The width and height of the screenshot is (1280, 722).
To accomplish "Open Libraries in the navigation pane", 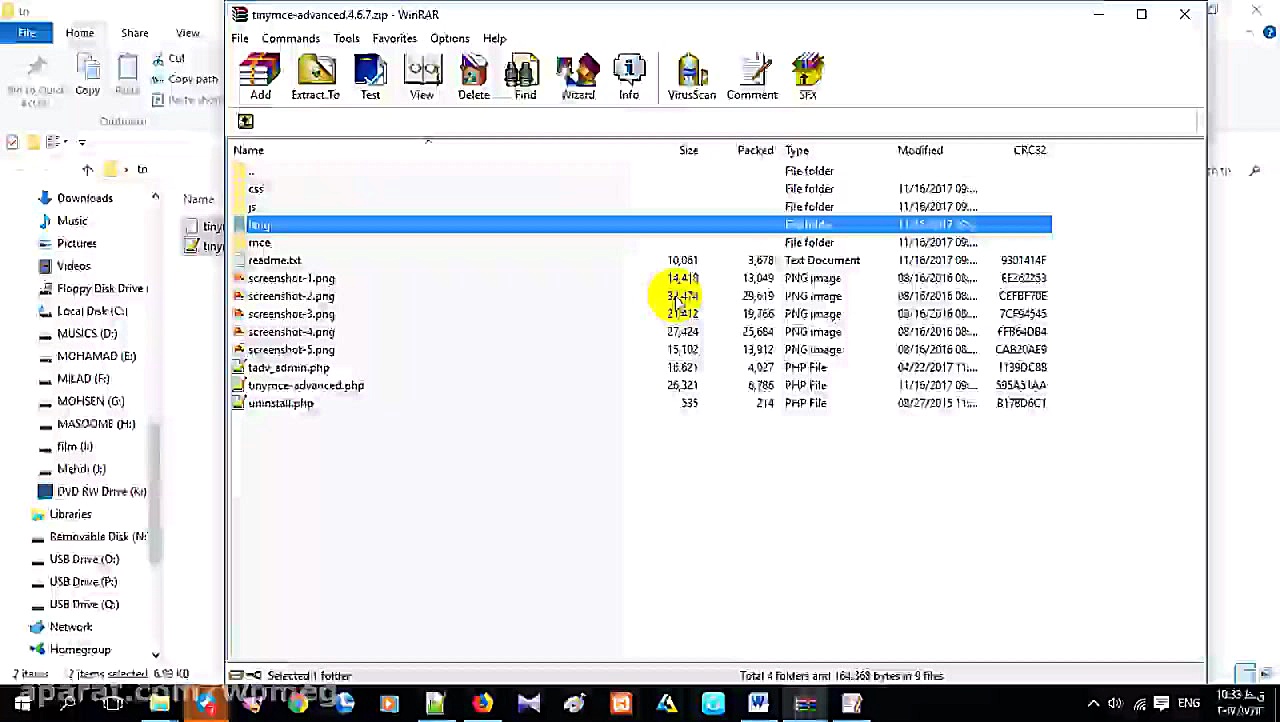I will [61, 514].
